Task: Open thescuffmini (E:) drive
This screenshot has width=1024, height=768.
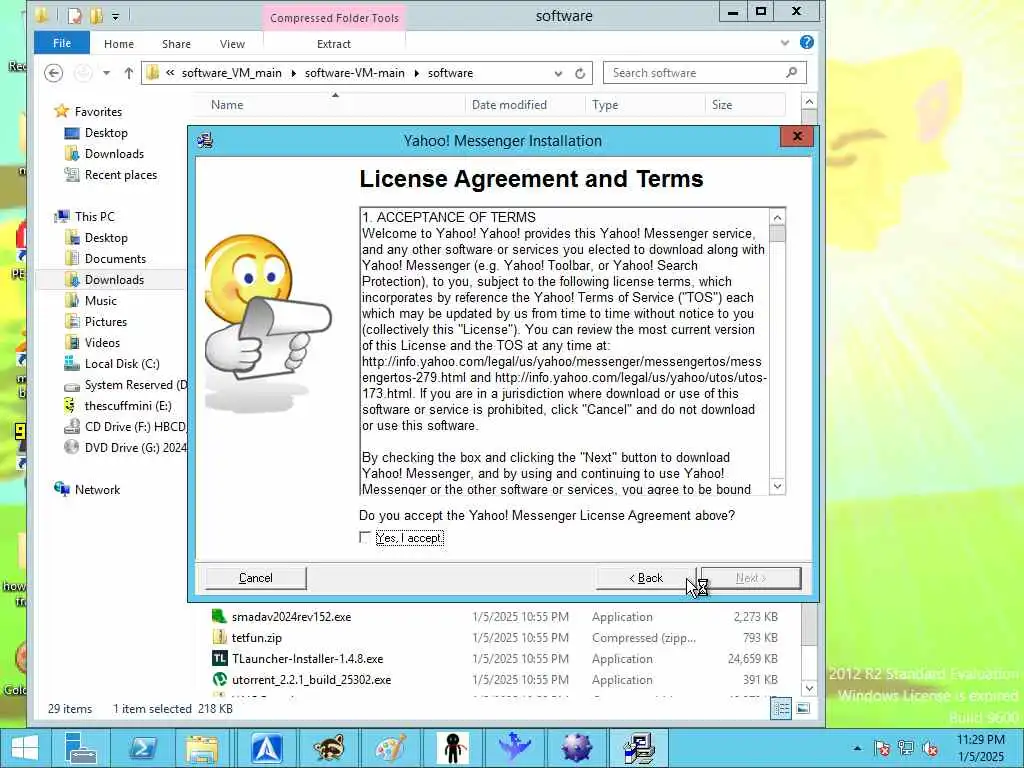Action: pos(128,406)
